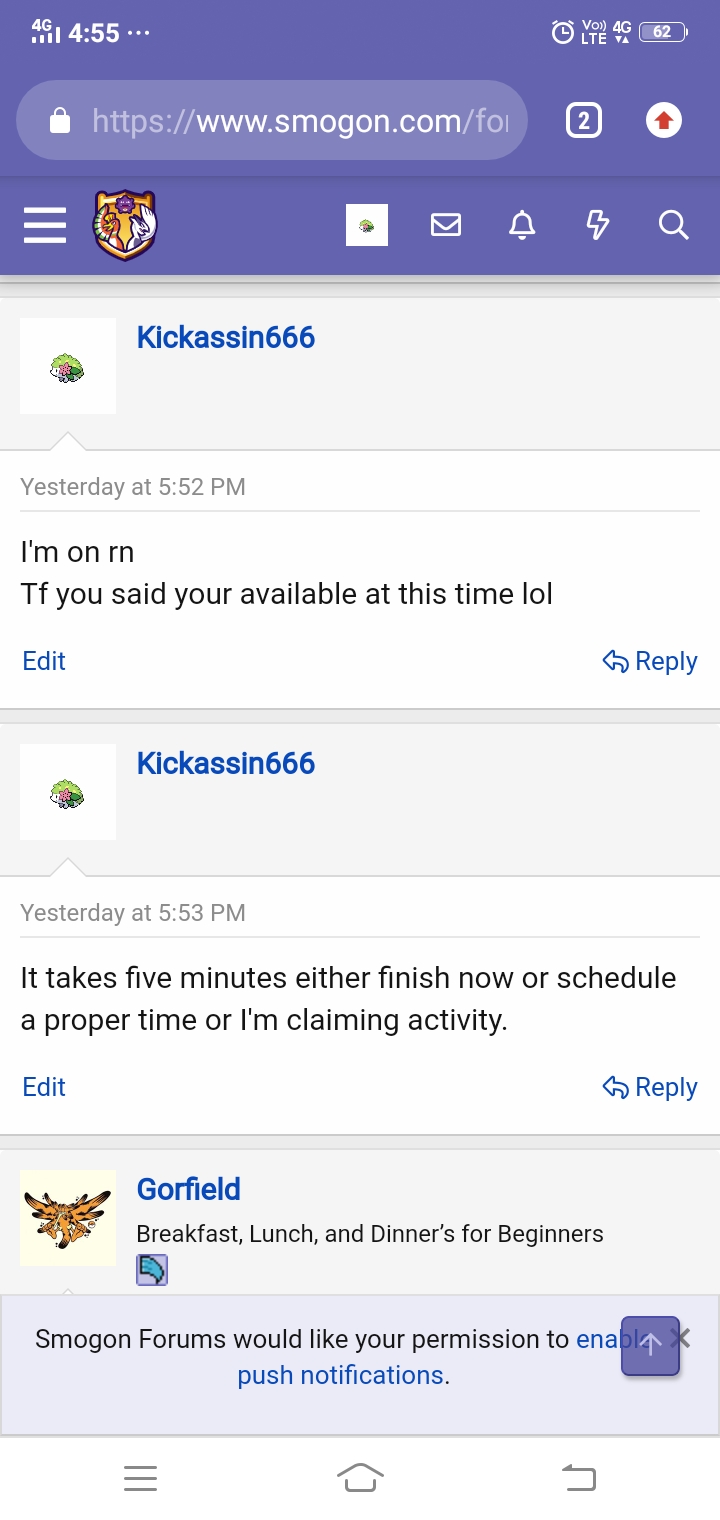Reply to the 5:53 PM post
720x1520 pixels.
tap(650, 1087)
